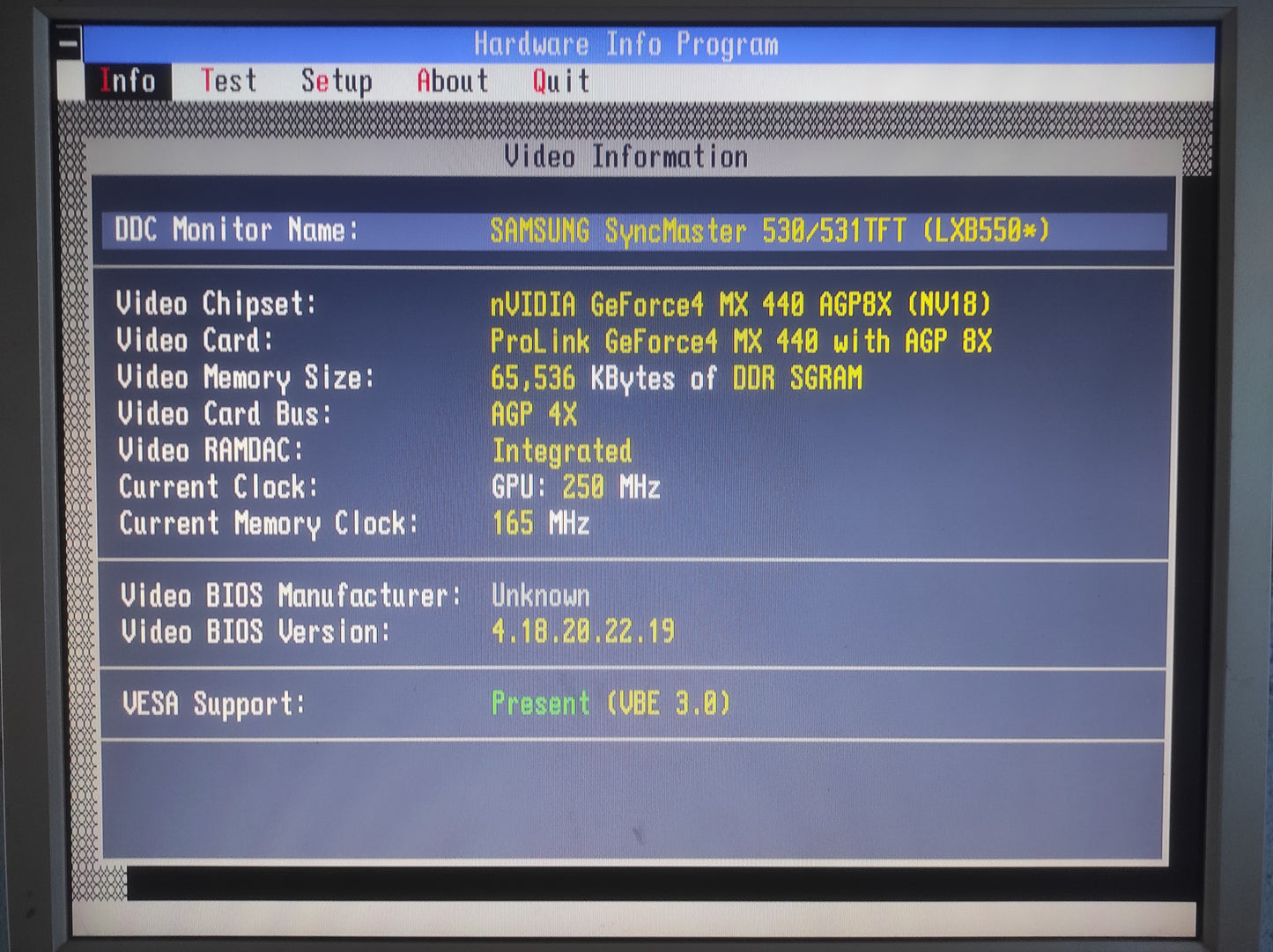Click the Hardware Info Program title bar
The width and height of the screenshot is (1273, 952).
click(625, 44)
